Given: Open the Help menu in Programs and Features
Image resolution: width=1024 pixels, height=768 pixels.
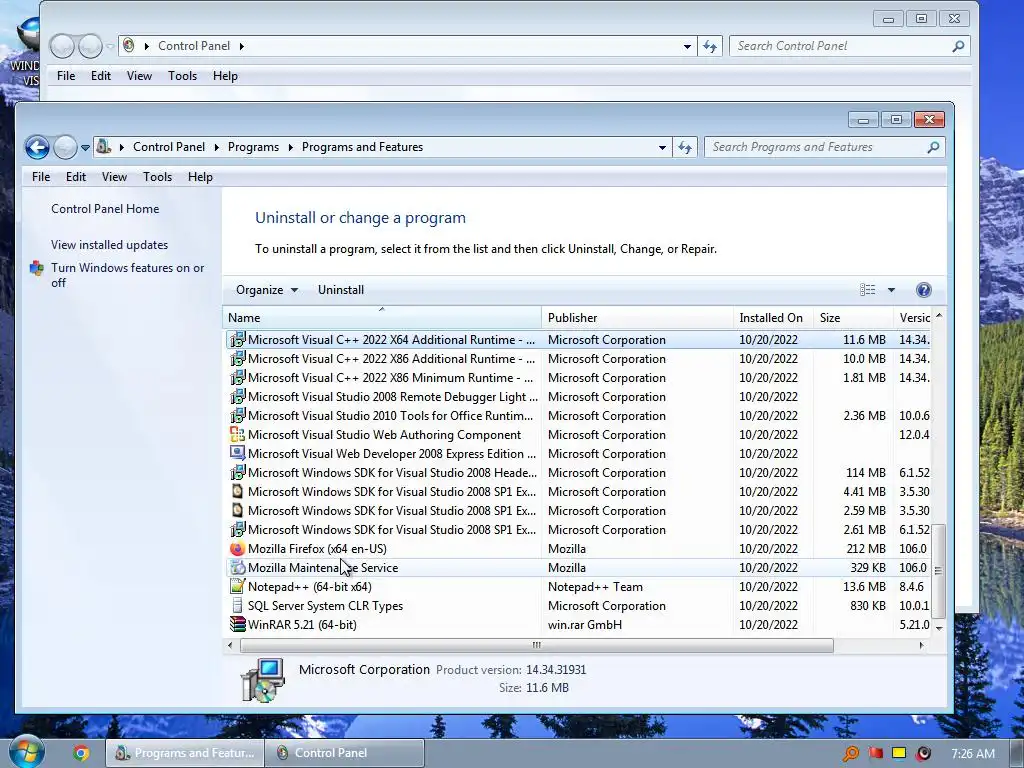Looking at the screenshot, I should (200, 177).
